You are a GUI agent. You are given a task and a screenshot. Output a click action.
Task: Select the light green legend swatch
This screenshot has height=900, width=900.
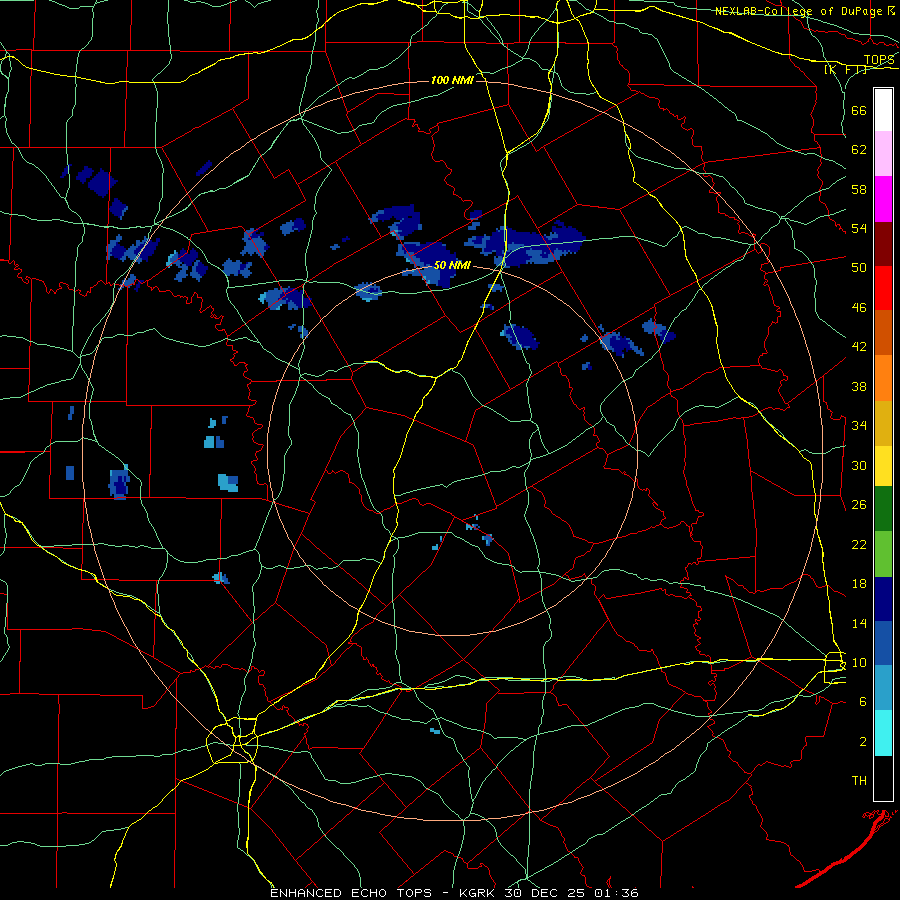[x=883, y=554]
